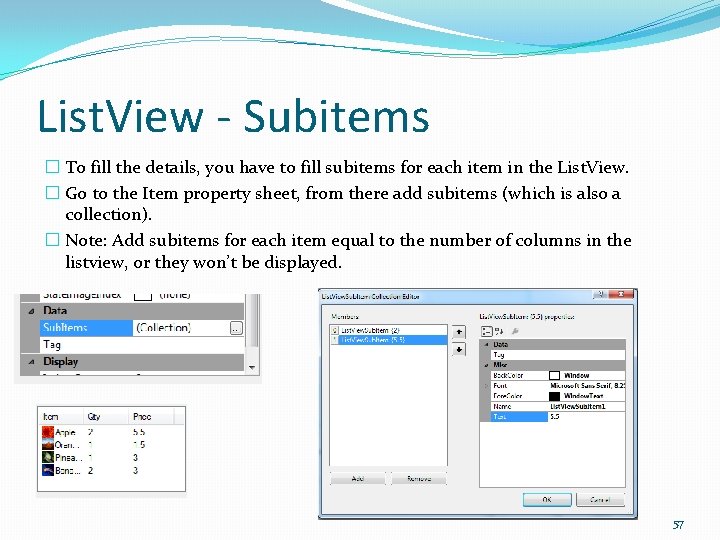Expand the Font property node
This screenshot has height=540, width=720.
click(486, 386)
